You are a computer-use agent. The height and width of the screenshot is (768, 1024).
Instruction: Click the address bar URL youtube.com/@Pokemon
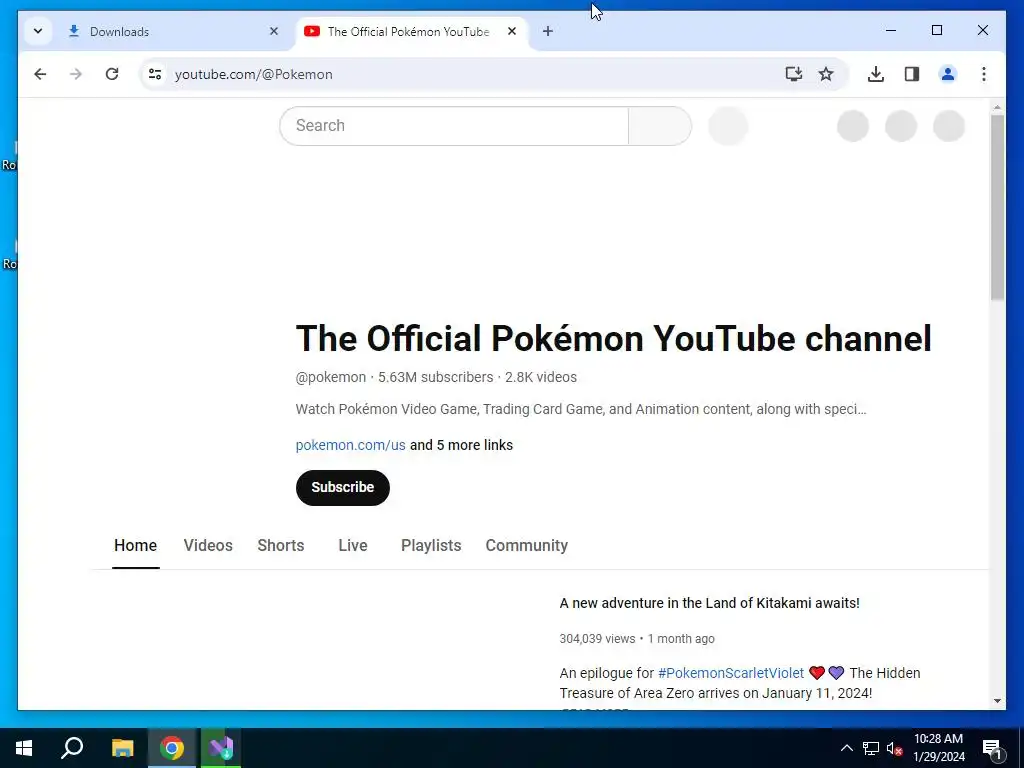253,74
